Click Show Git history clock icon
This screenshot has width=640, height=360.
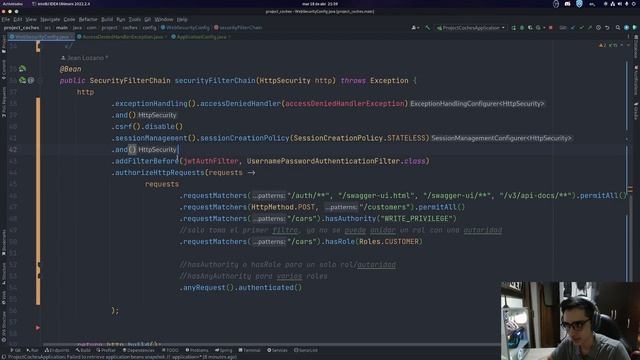(598, 28)
